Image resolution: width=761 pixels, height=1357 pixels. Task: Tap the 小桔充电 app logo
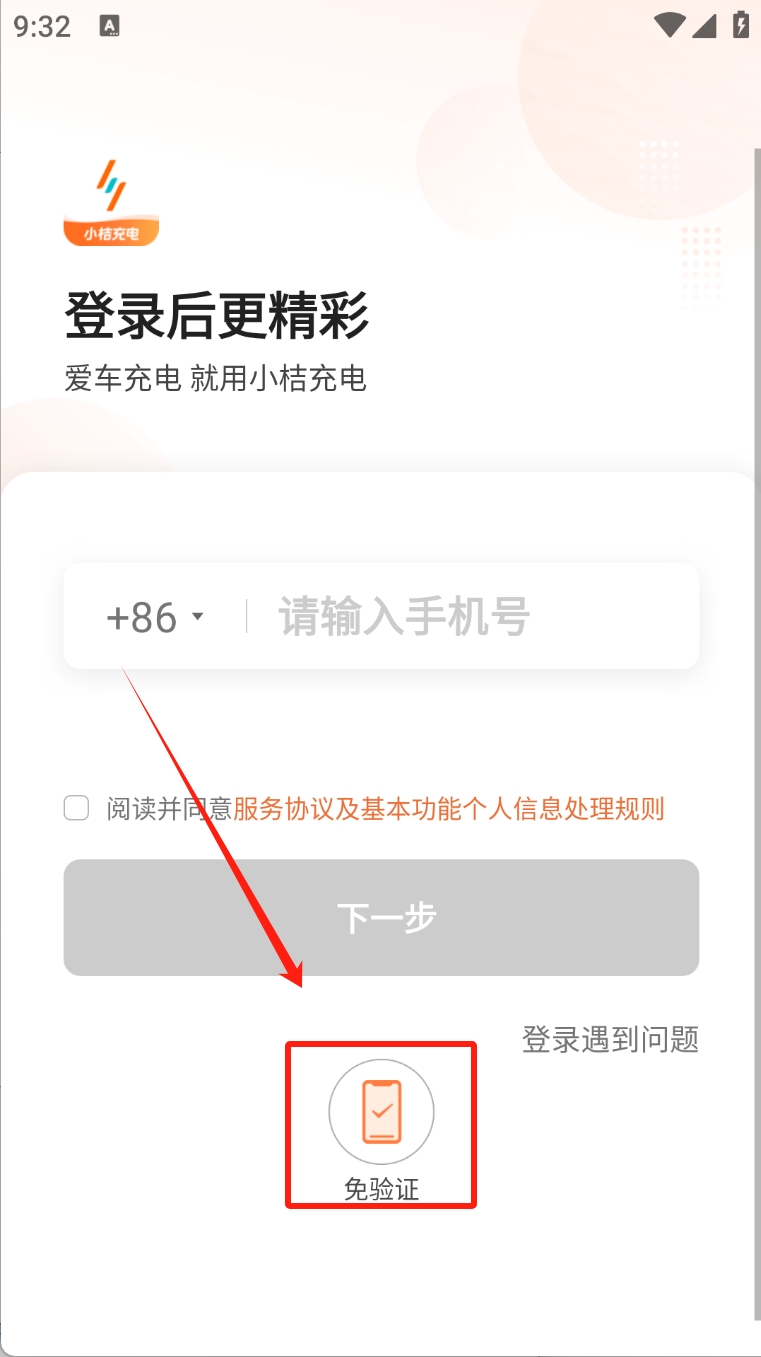tap(112, 202)
